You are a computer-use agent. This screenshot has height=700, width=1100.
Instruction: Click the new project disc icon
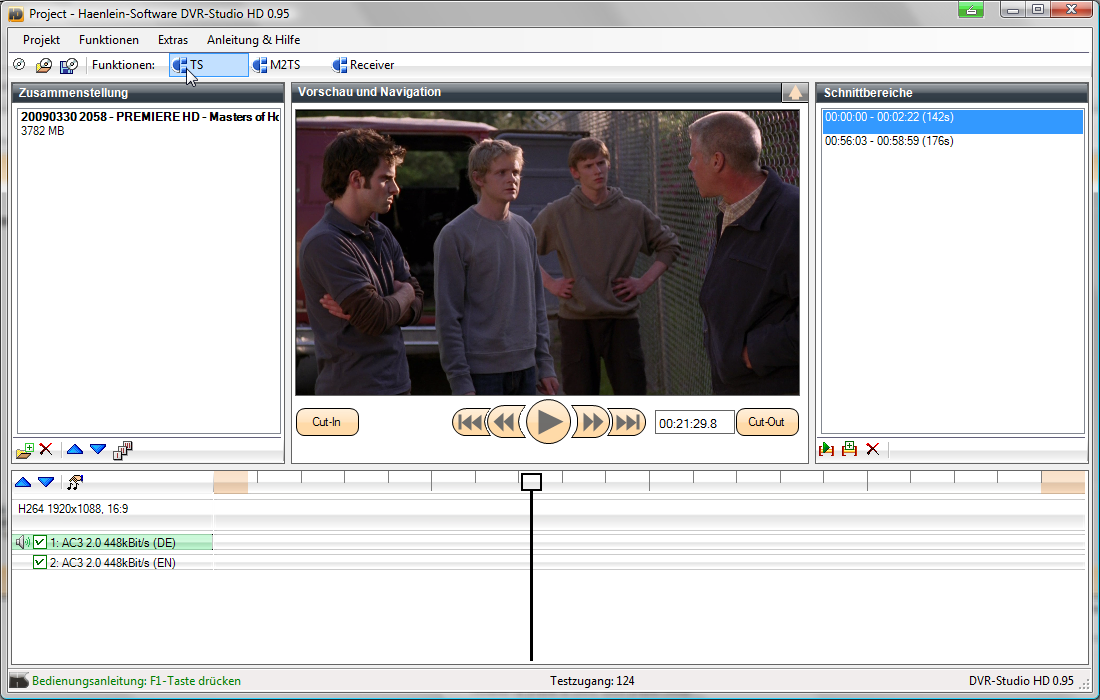tap(20, 65)
